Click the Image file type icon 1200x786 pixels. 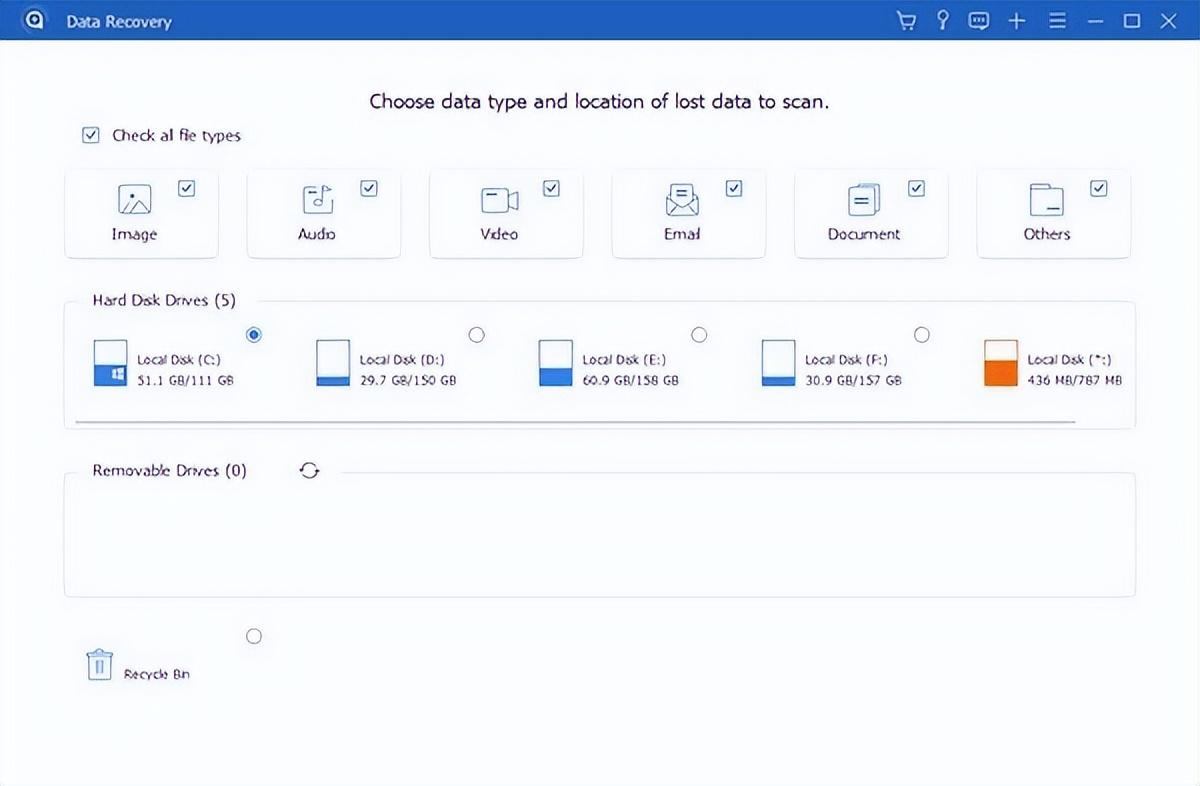click(x=134, y=200)
